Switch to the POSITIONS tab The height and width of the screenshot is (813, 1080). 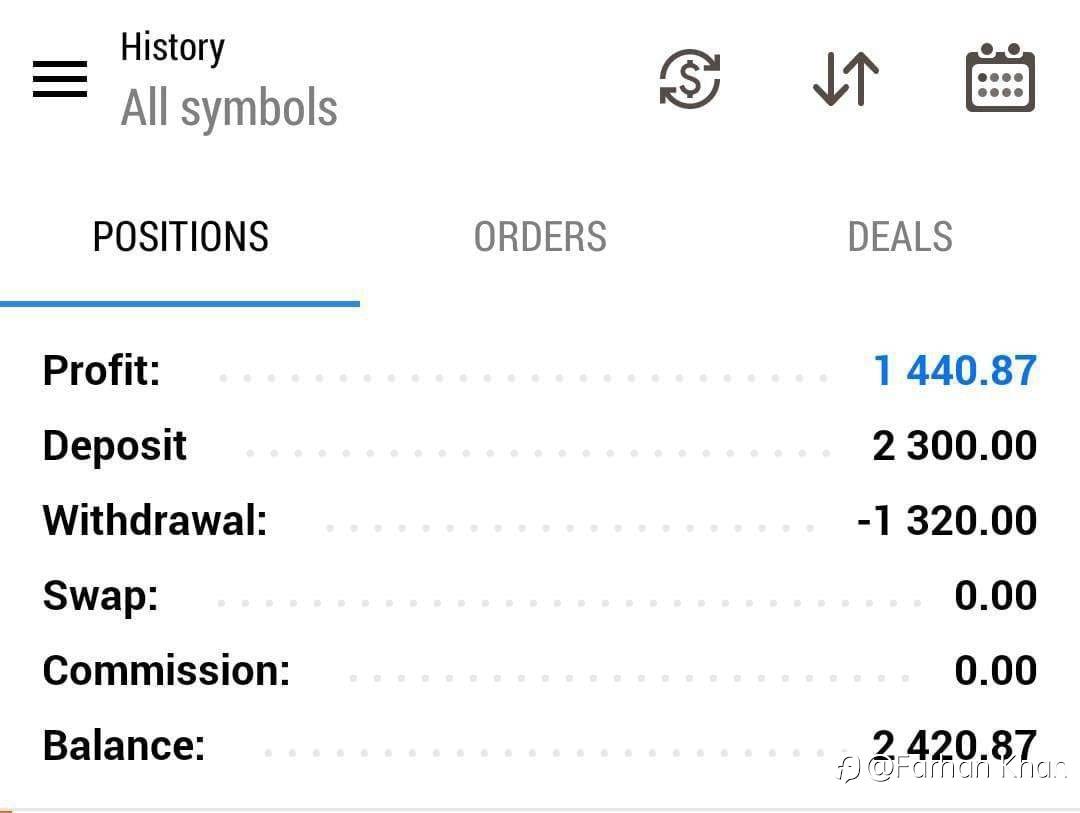[x=180, y=237]
